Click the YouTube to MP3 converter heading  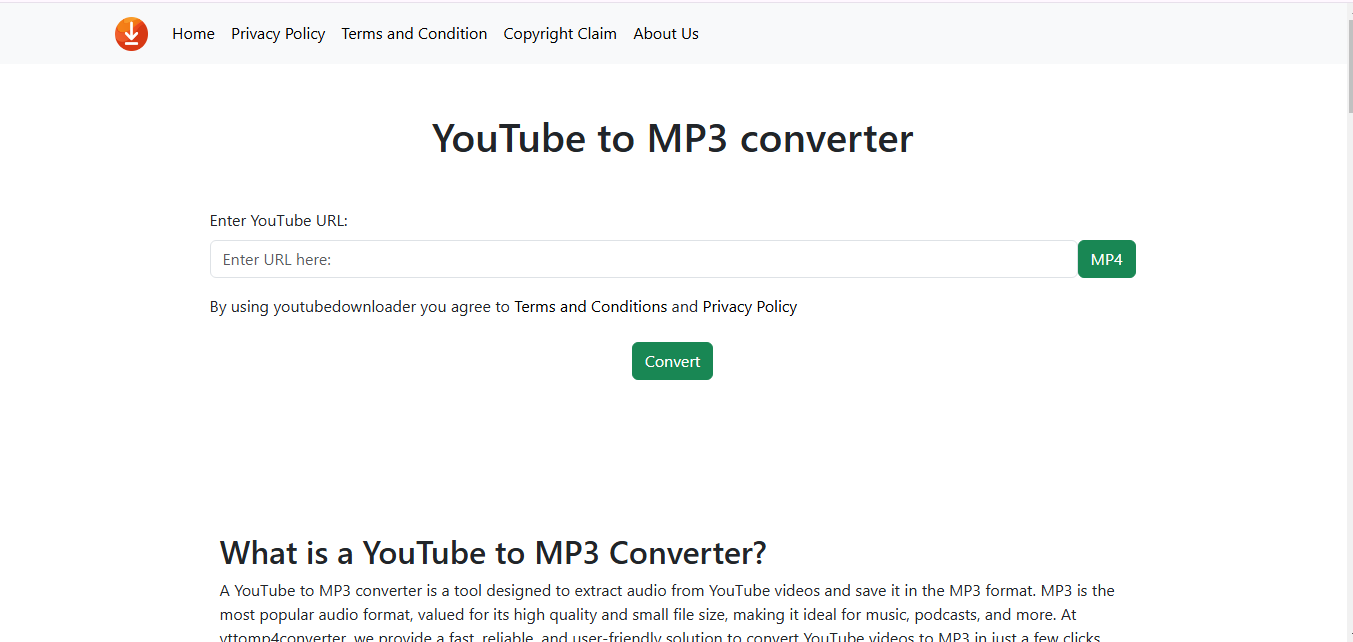coord(672,138)
